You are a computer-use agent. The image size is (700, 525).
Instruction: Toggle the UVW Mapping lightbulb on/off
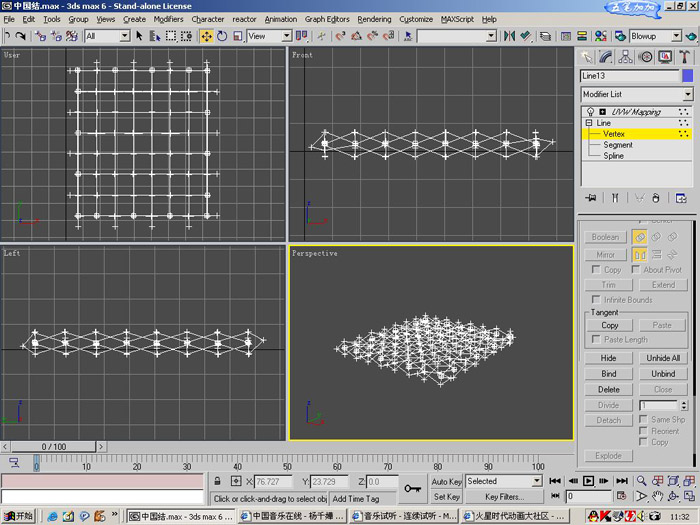point(590,112)
